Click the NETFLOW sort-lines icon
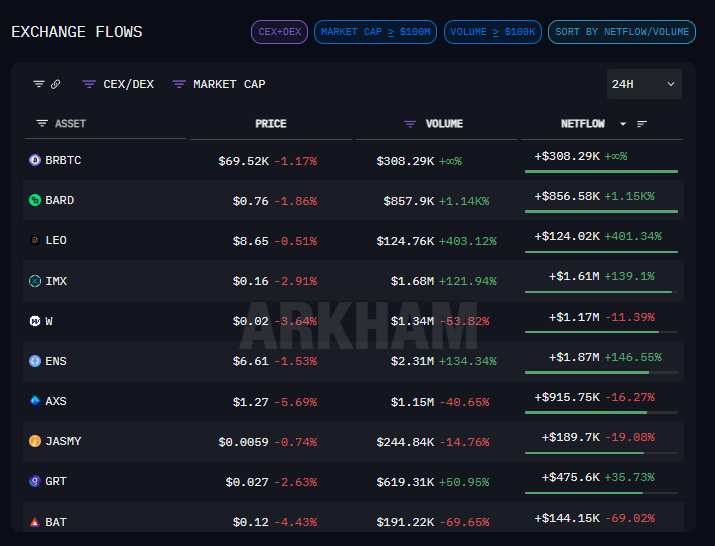Screen dimensions: 715x546 point(642,124)
